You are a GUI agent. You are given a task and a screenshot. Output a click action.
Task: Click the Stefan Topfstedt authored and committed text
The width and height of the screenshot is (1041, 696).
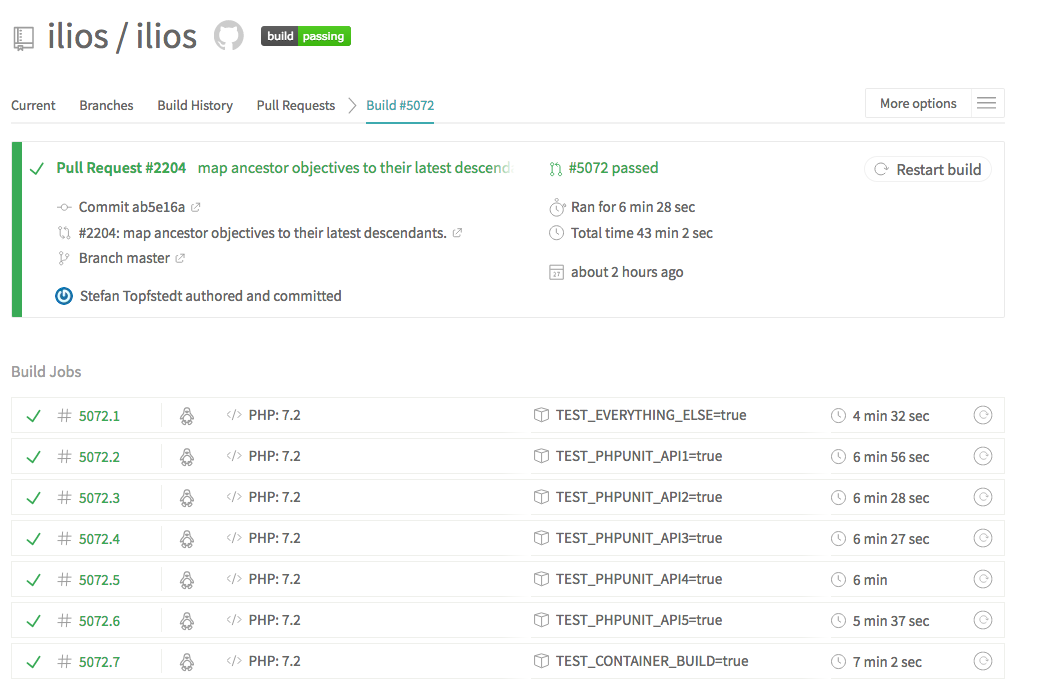[x=210, y=296]
